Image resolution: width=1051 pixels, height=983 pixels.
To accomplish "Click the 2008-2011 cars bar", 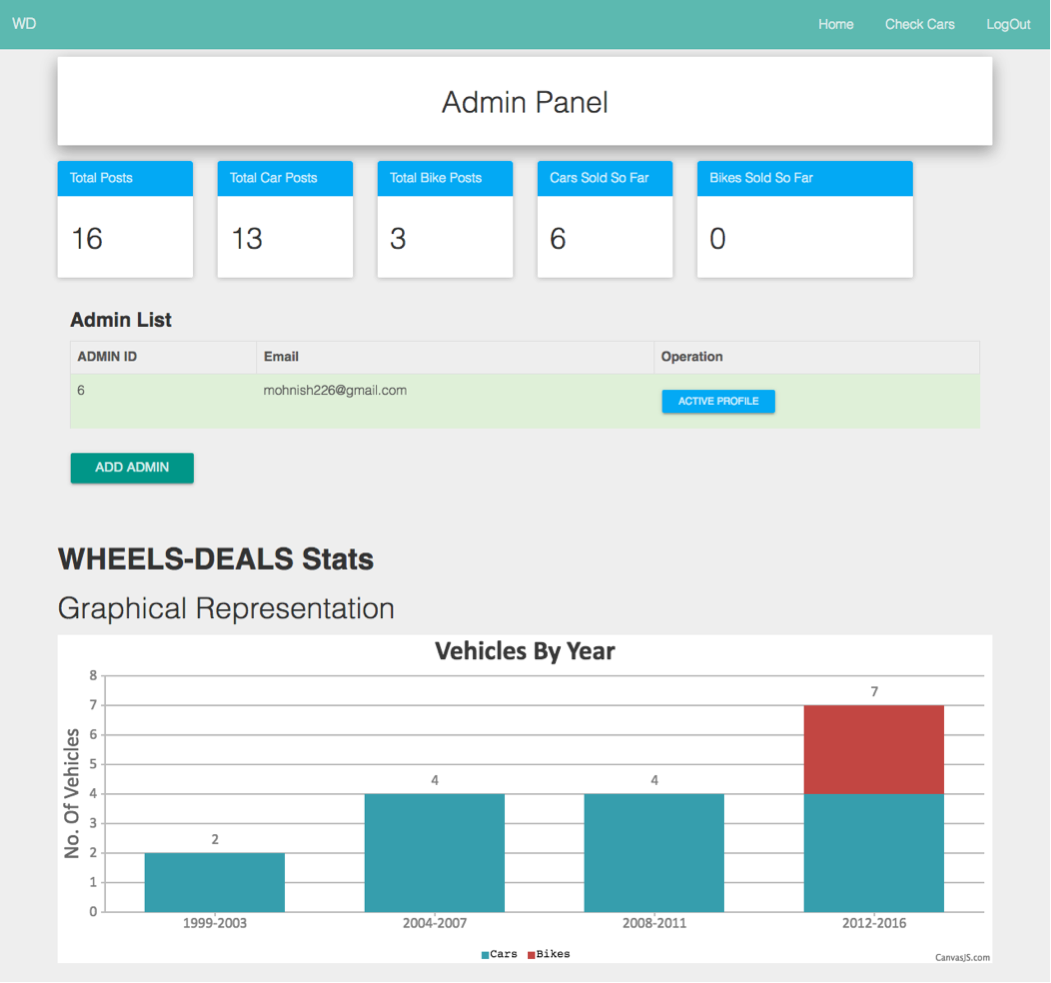I will [654, 852].
